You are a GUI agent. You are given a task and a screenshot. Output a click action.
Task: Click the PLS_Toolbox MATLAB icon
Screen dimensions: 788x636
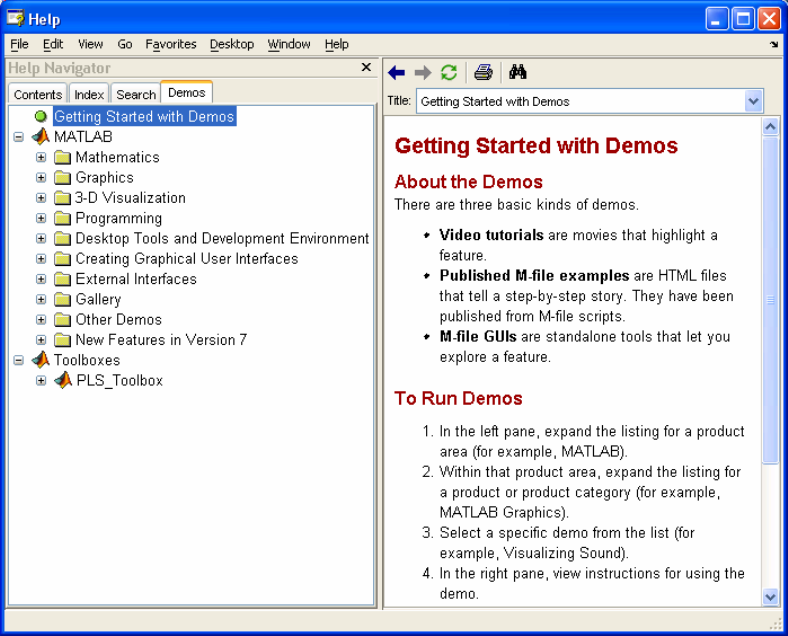(62, 380)
